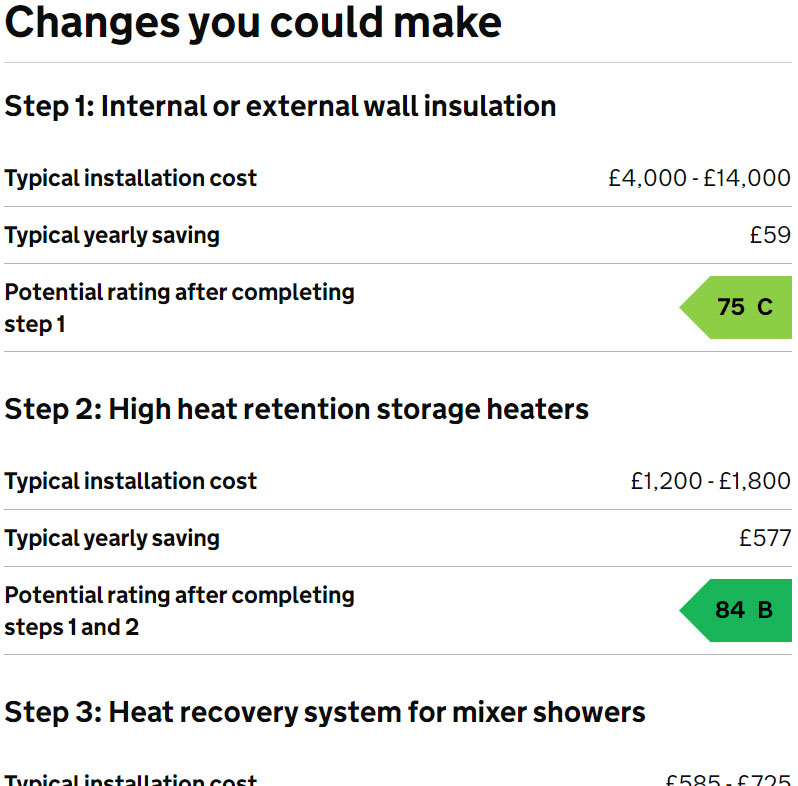798x786 pixels.
Task: Click "Typical installation cost" label under Step 2
Action: (130, 482)
